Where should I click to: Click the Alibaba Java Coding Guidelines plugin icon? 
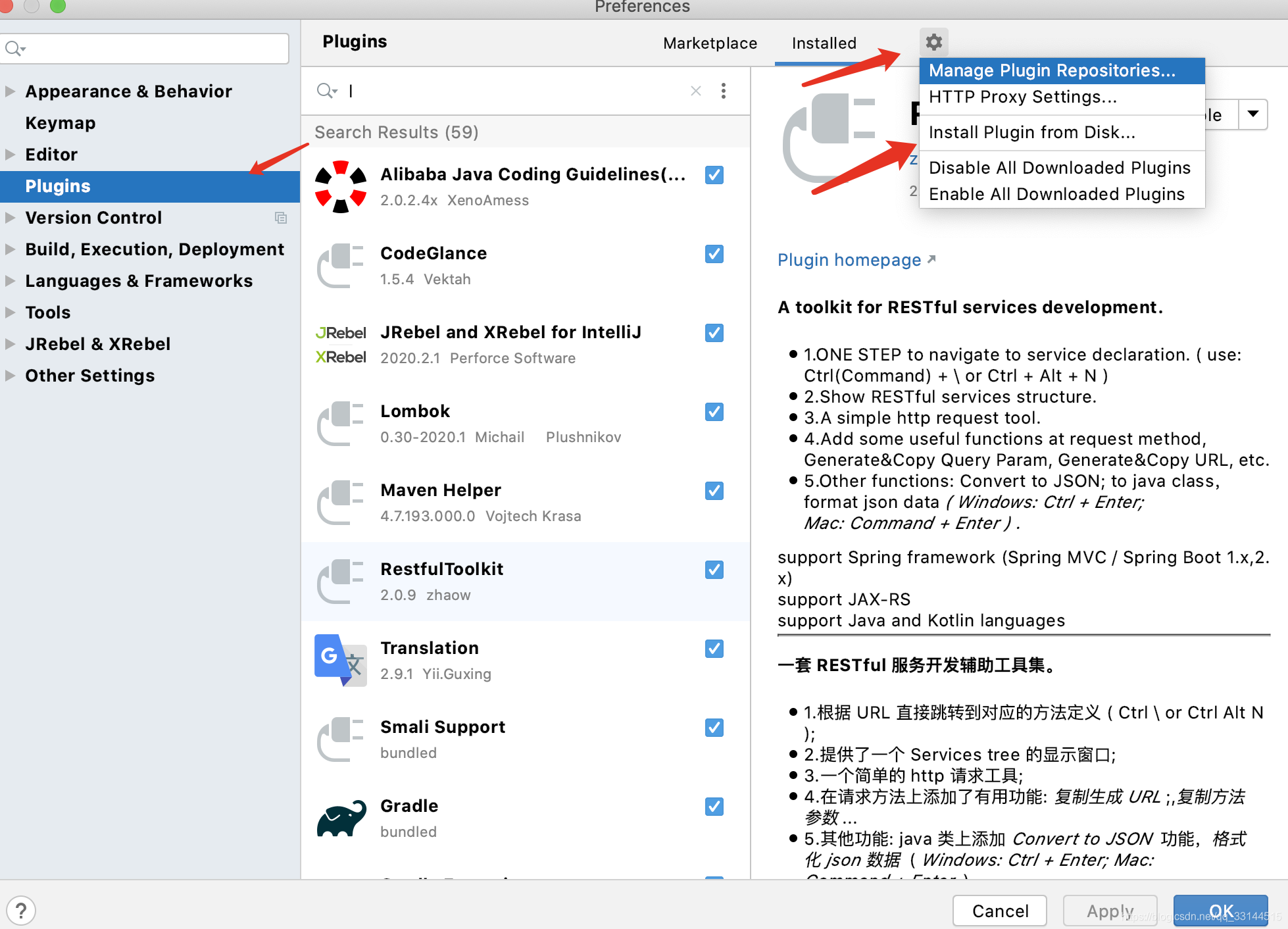341,187
